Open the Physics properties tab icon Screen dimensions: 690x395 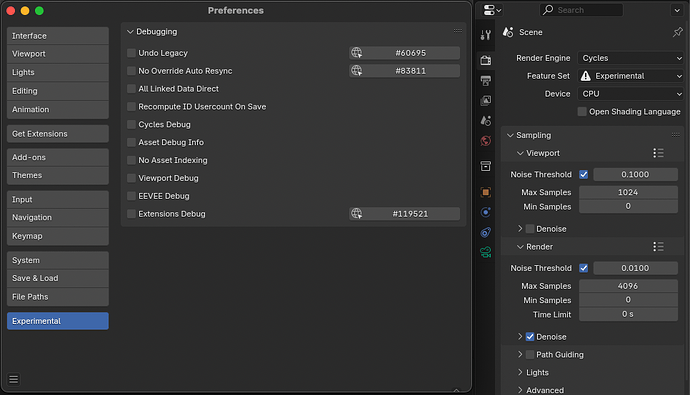pos(486,212)
